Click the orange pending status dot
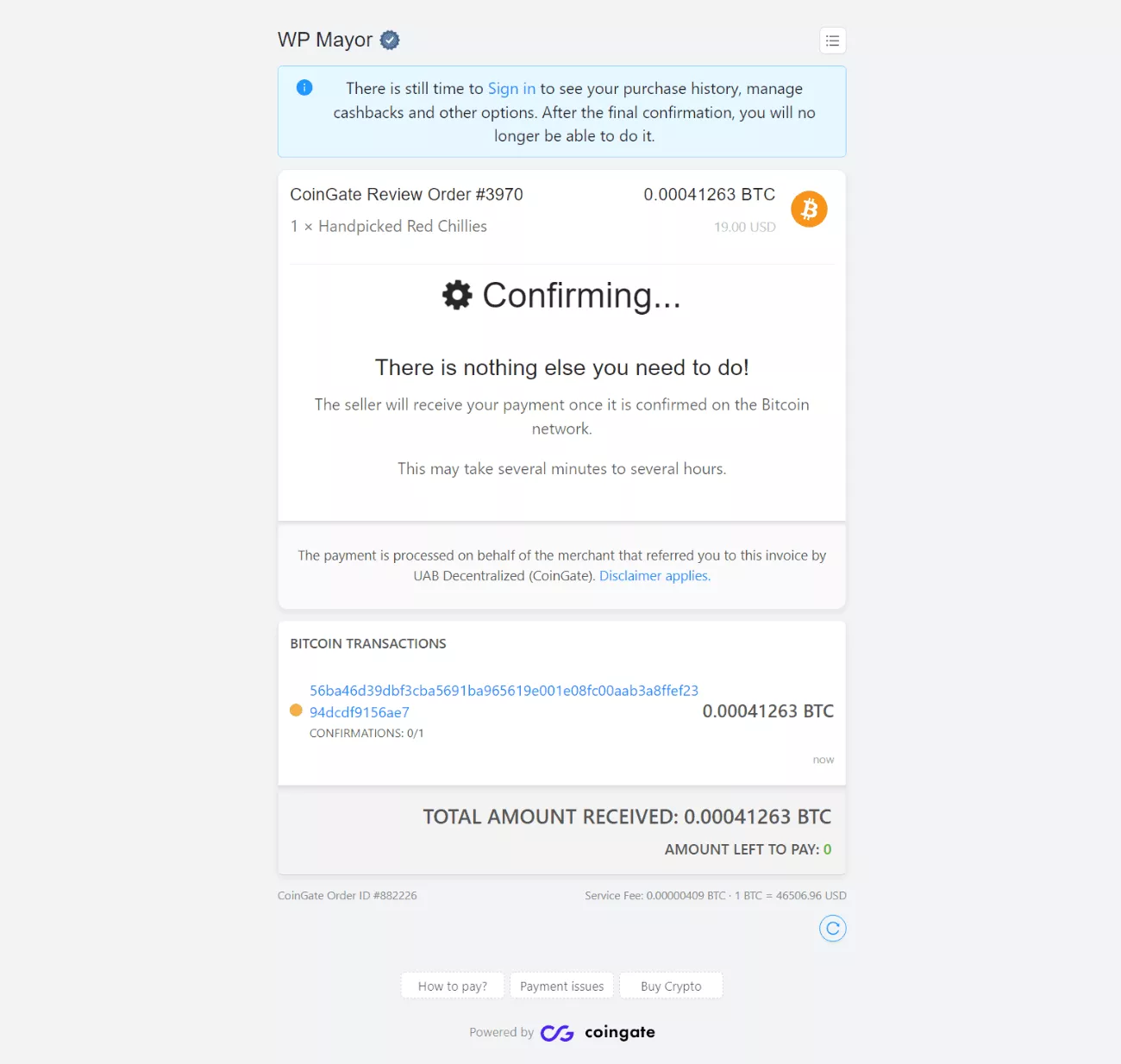This screenshot has height=1064, width=1121. pyautogui.click(x=296, y=710)
